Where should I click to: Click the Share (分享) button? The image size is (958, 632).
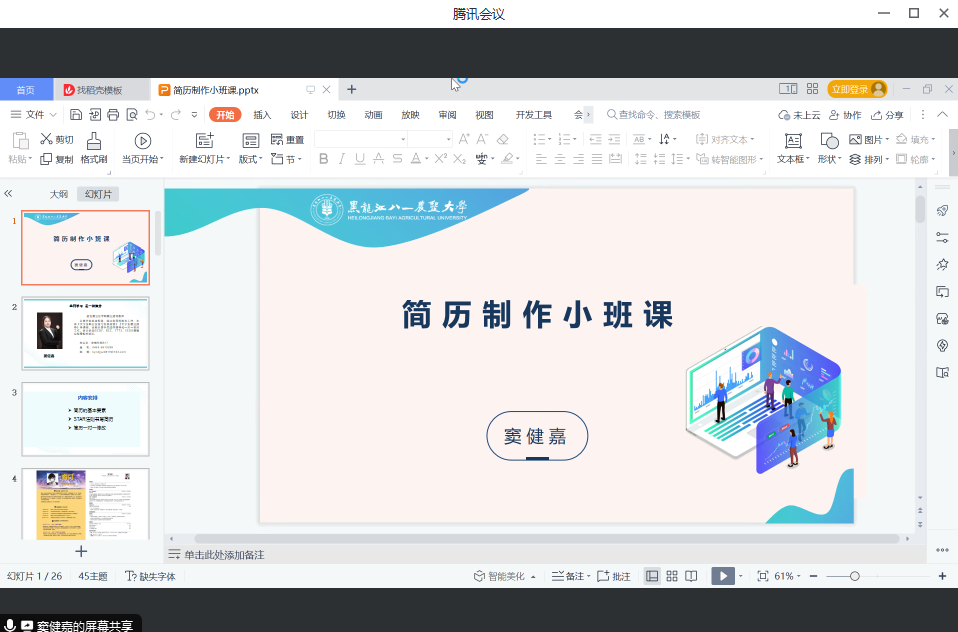point(888,115)
